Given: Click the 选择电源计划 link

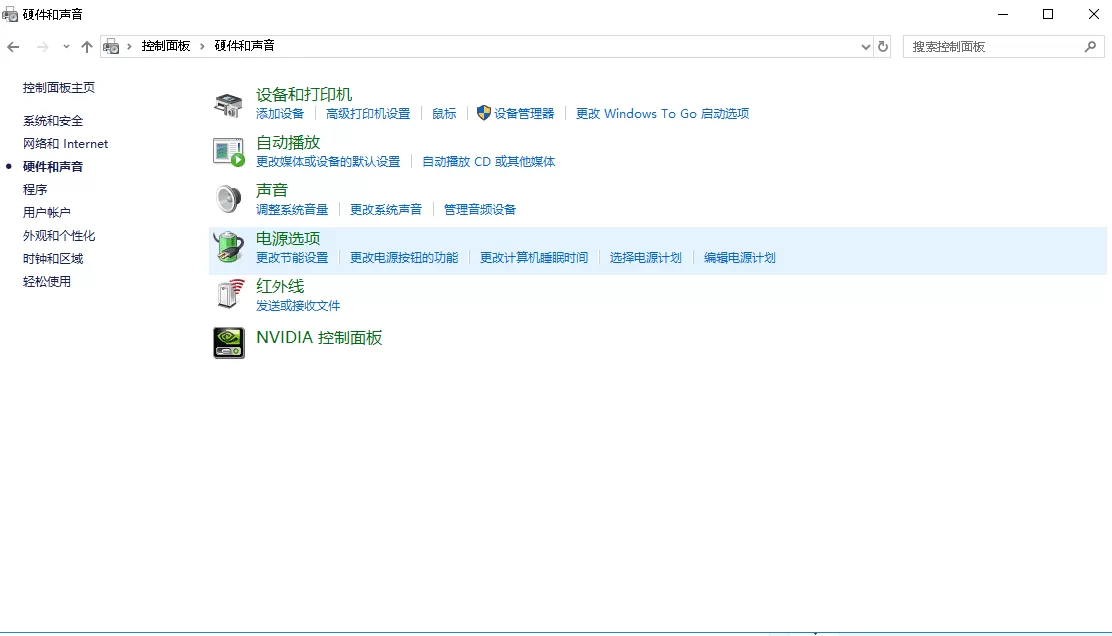Looking at the screenshot, I should [x=645, y=258].
